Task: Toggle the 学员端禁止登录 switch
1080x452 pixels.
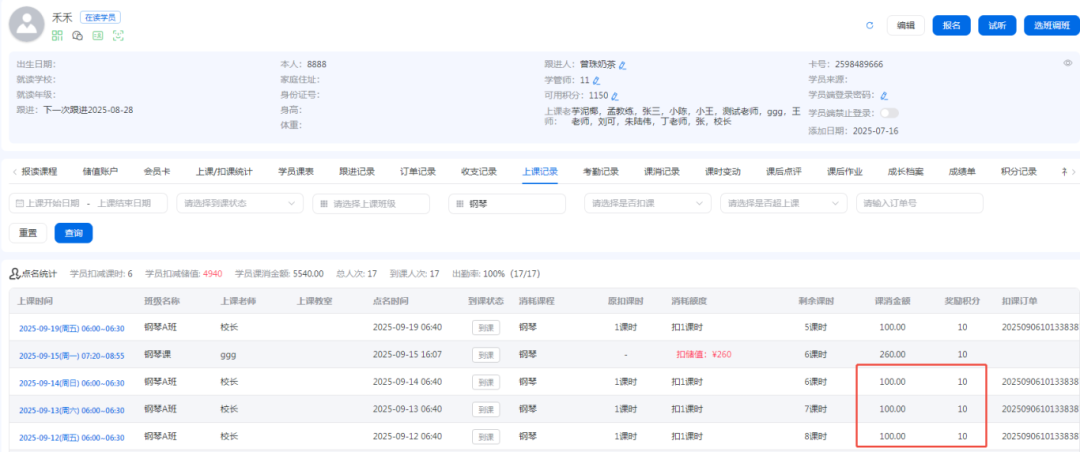Action: coord(888,113)
